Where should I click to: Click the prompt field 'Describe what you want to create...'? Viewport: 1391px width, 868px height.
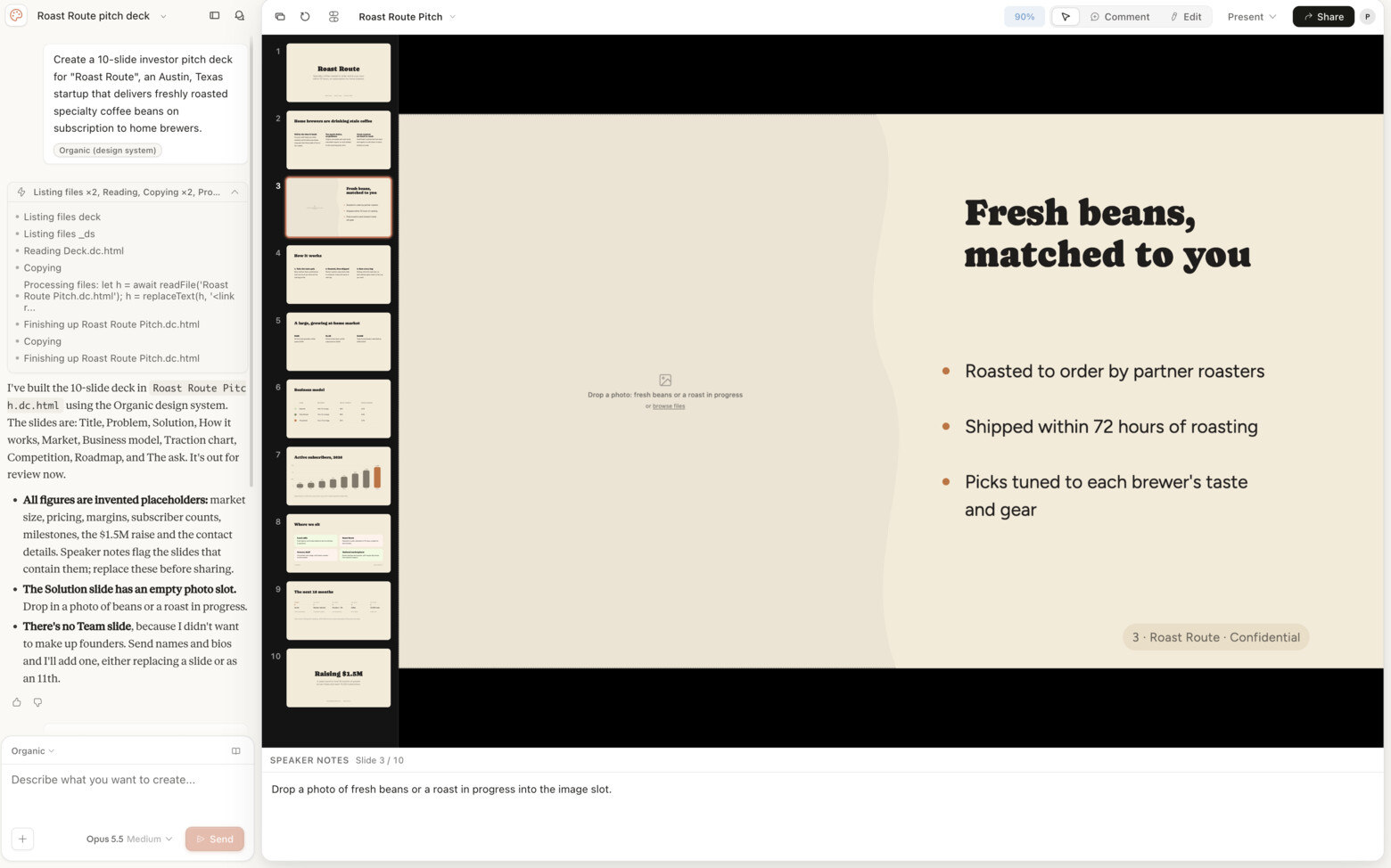tap(128, 791)
